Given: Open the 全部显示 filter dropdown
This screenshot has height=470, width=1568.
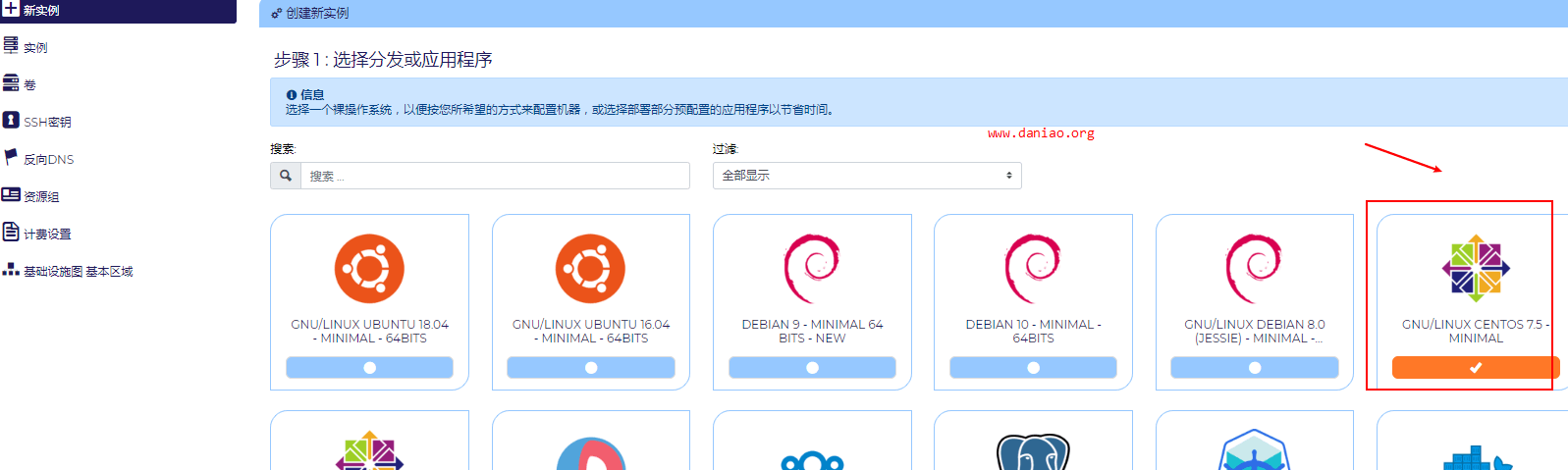Looking at the screenshot, I should [867, 176].
